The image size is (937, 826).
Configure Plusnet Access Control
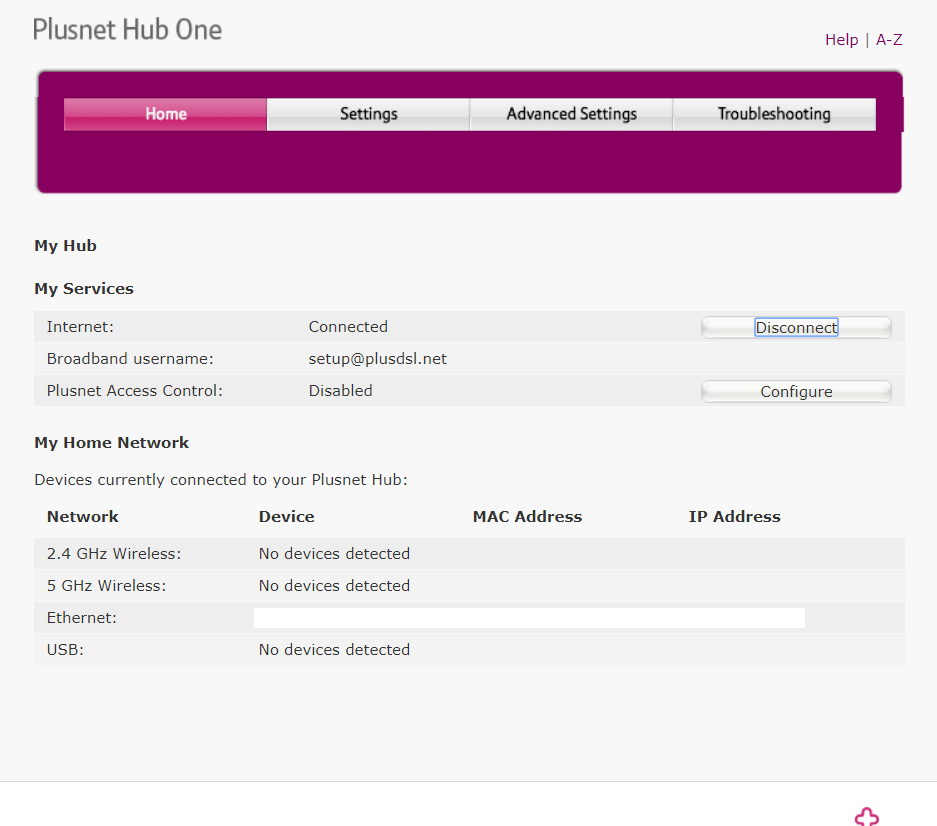point(796,392)
